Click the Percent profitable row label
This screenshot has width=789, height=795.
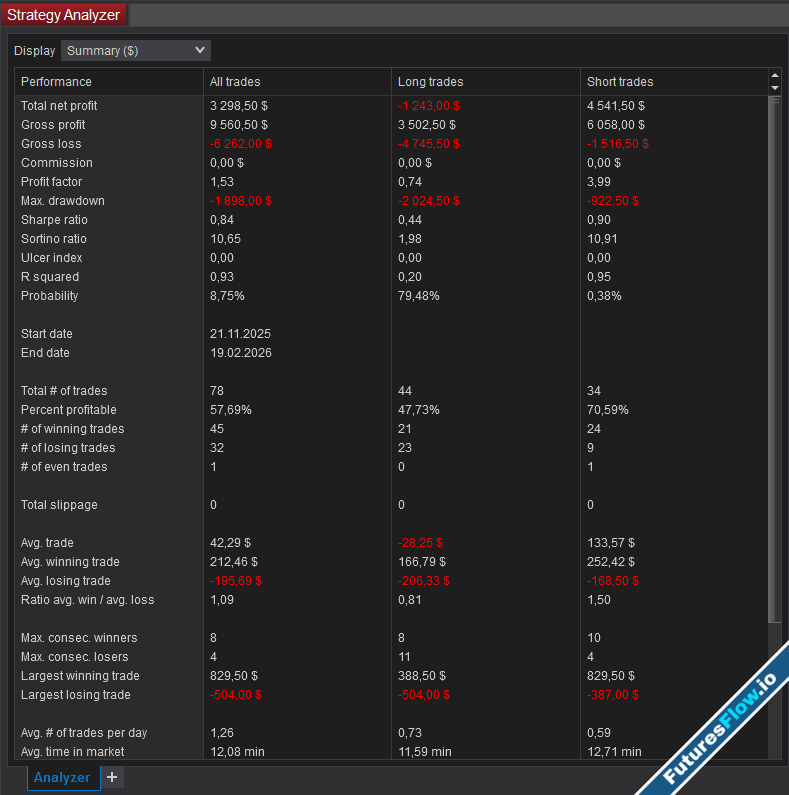[x=68, y=410]
